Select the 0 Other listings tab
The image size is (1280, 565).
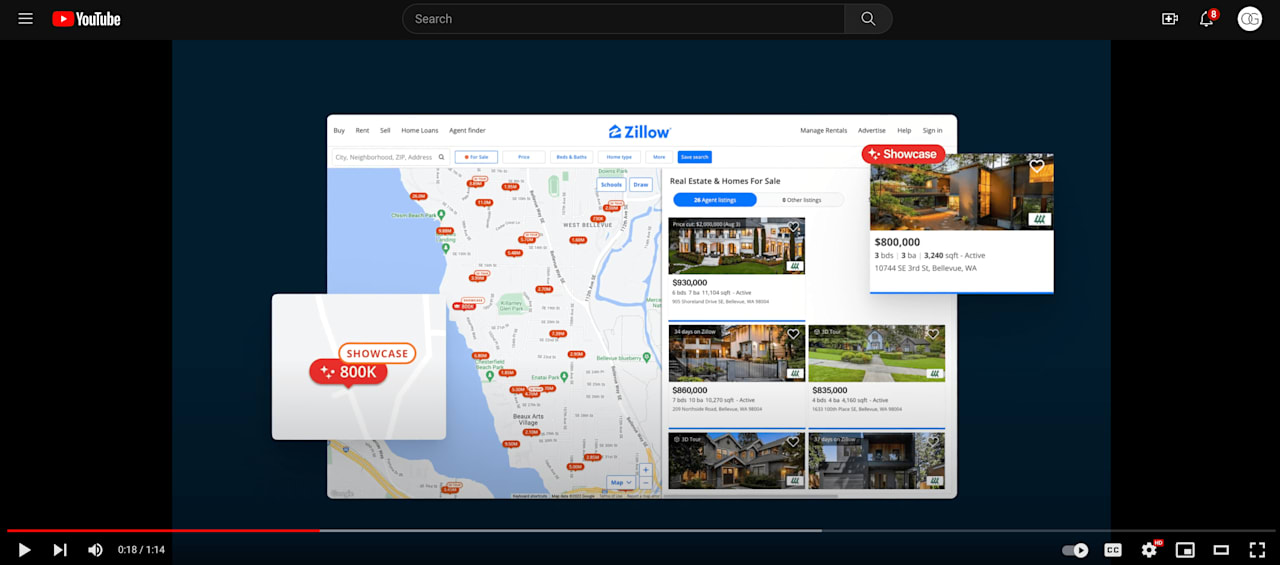pyautogui.click(x=801, y=200)
